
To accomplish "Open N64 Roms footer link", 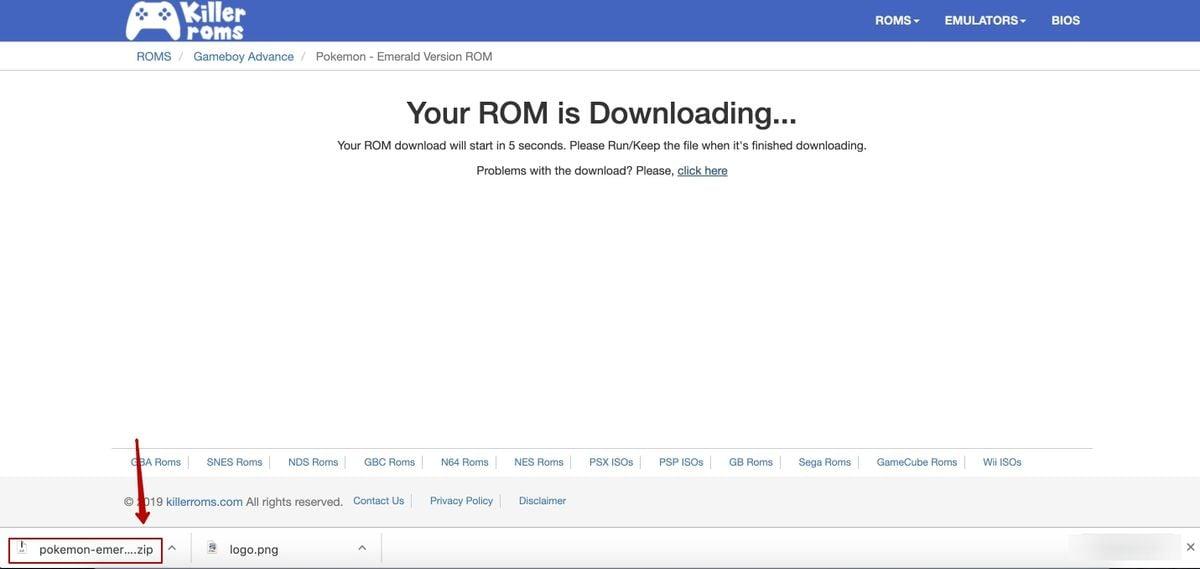I will coord(464,462).
